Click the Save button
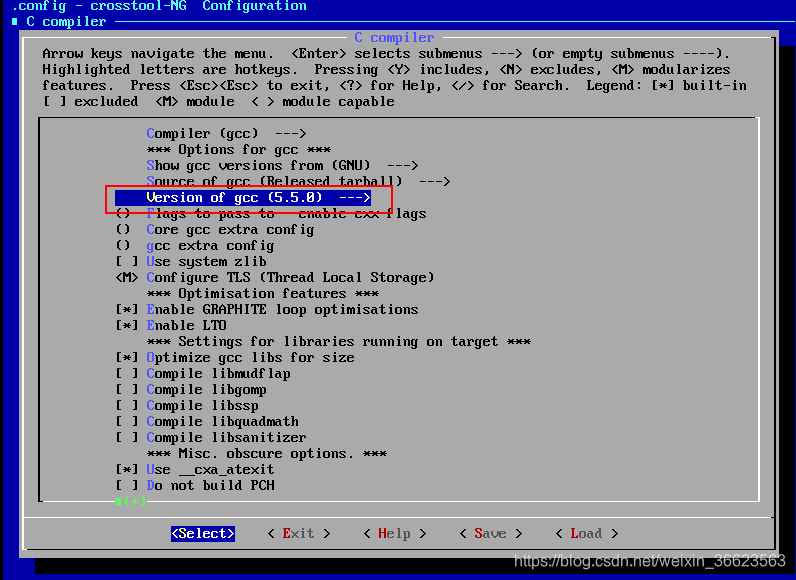Screen dimensions: 796x580 (490, 533)
